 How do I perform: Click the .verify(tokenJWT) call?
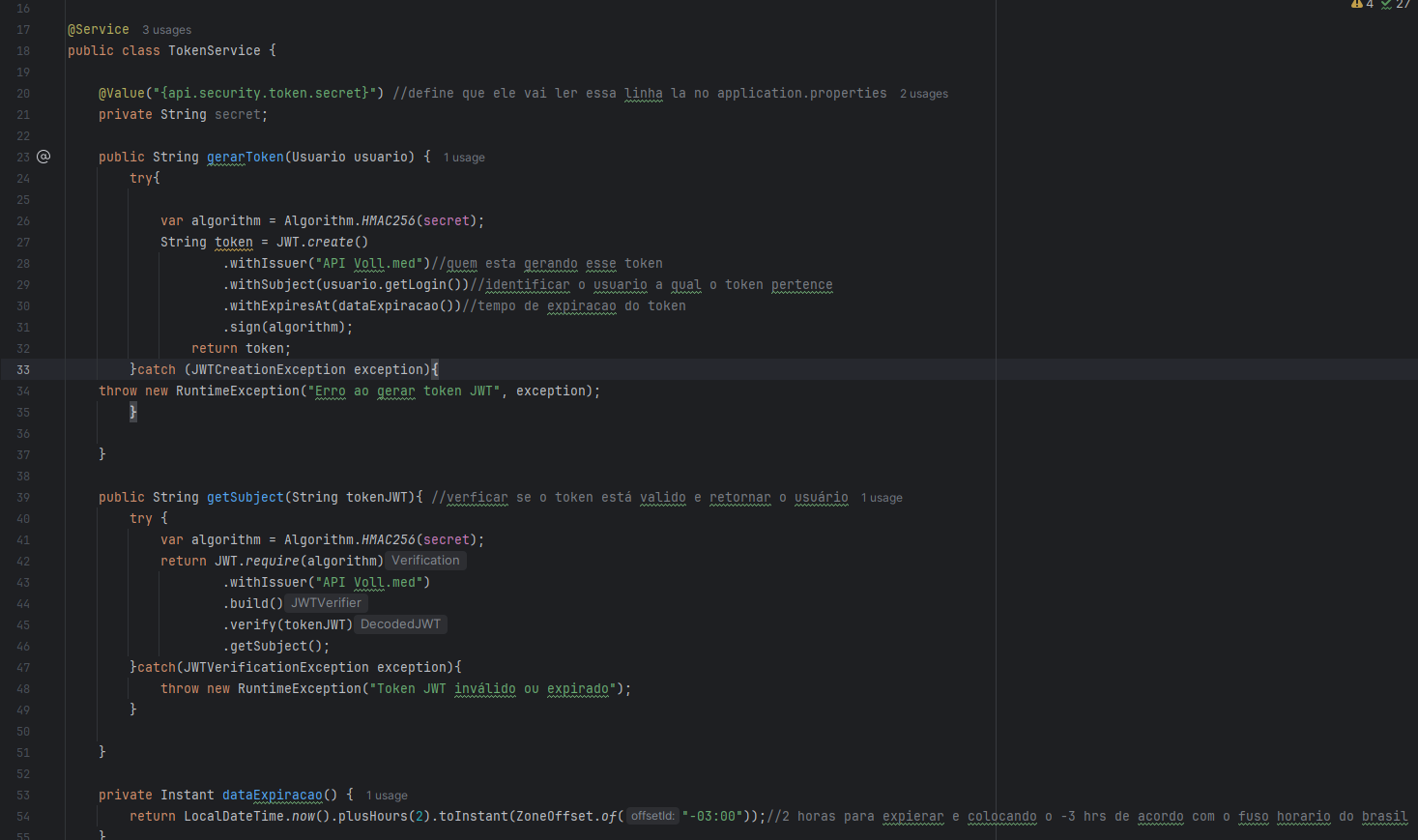coord(288,624)
